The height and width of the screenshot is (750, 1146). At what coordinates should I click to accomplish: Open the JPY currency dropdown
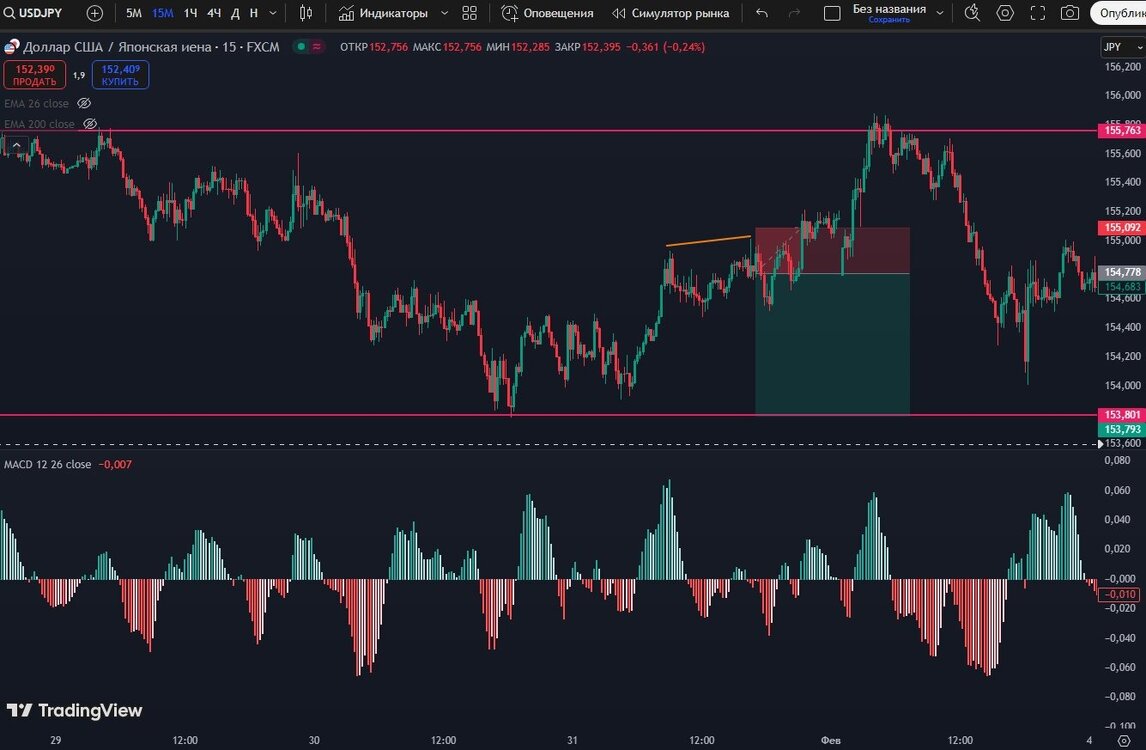coord(1123,47)
